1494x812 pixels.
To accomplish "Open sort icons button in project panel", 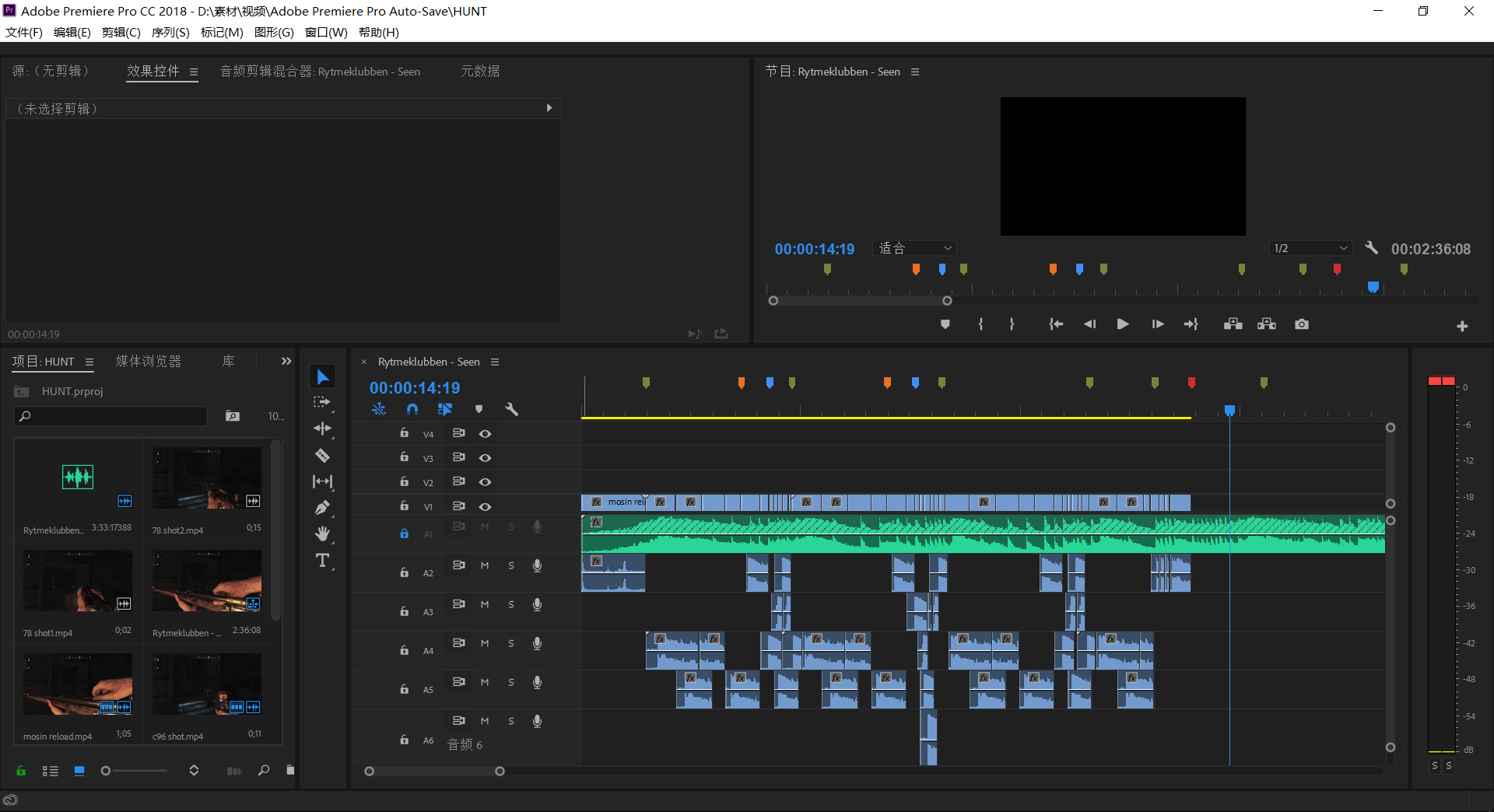I will 194,771.
